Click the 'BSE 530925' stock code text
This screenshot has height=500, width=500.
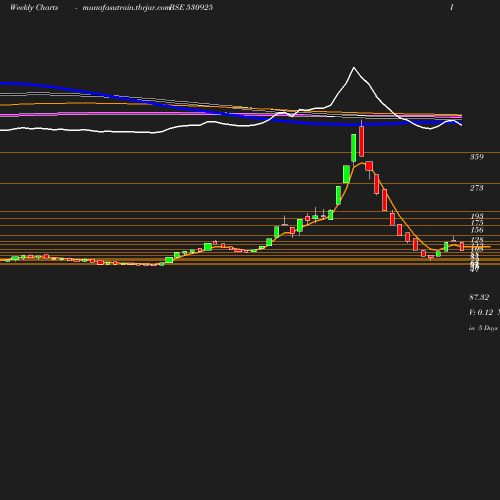tap(191, 7)
